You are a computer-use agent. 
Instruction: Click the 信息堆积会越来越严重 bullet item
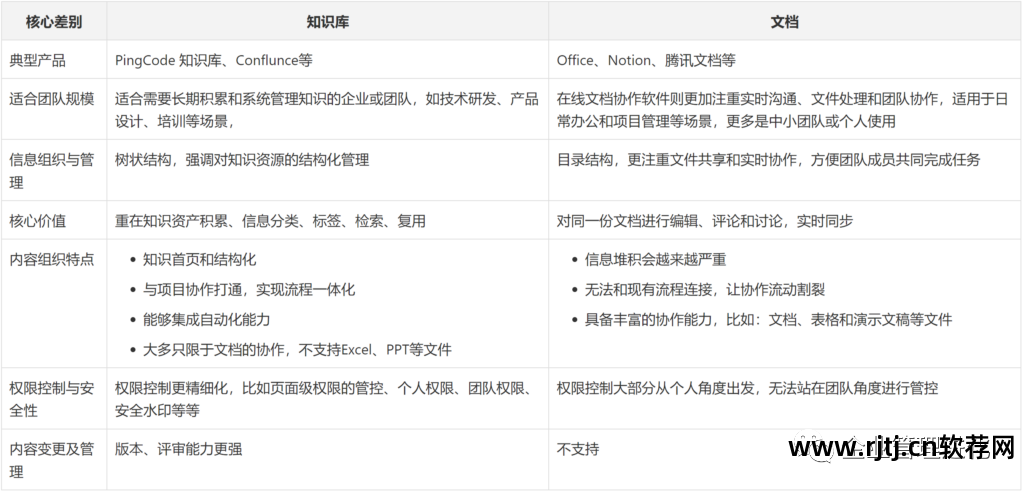[x=655, y=259]
